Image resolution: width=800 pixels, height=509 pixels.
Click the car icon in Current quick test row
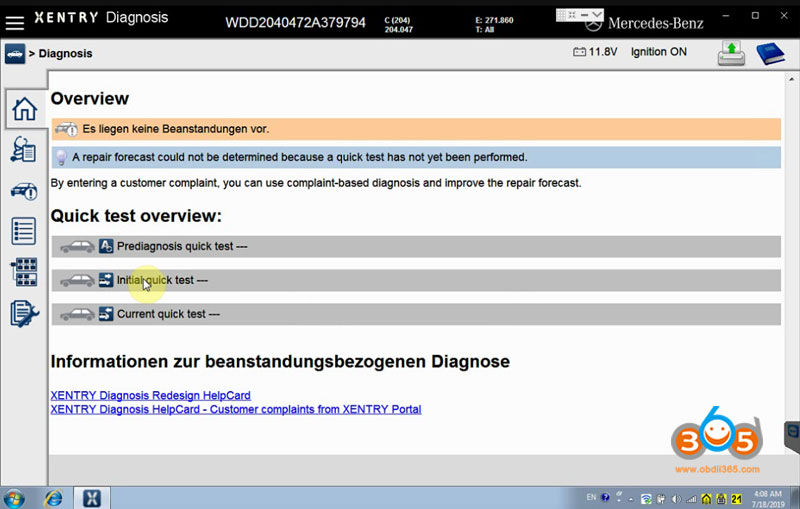tap(77, 315)
